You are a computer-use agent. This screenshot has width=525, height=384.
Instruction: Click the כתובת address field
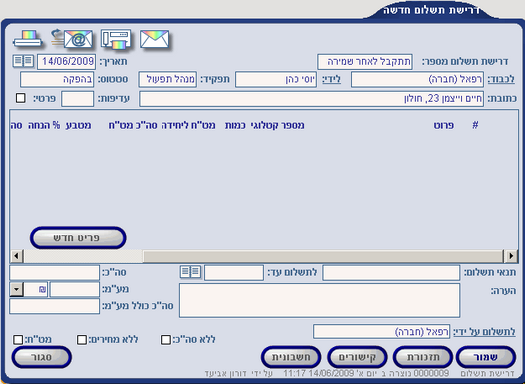tap(312, 99)
